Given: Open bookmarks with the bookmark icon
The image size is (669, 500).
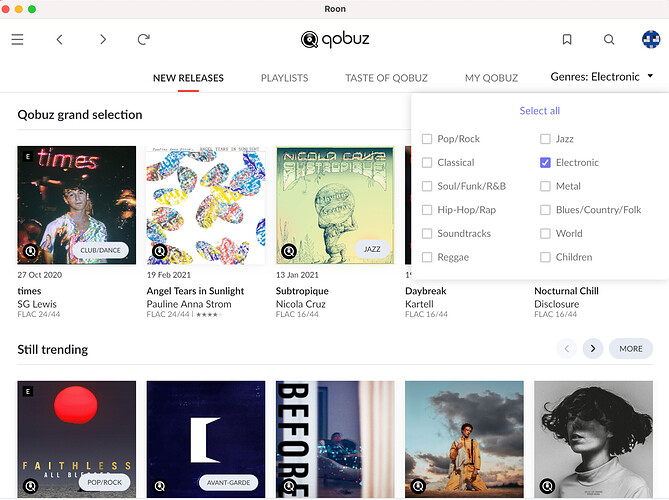Looking at the screenshot, I should (x=567, y=40).
